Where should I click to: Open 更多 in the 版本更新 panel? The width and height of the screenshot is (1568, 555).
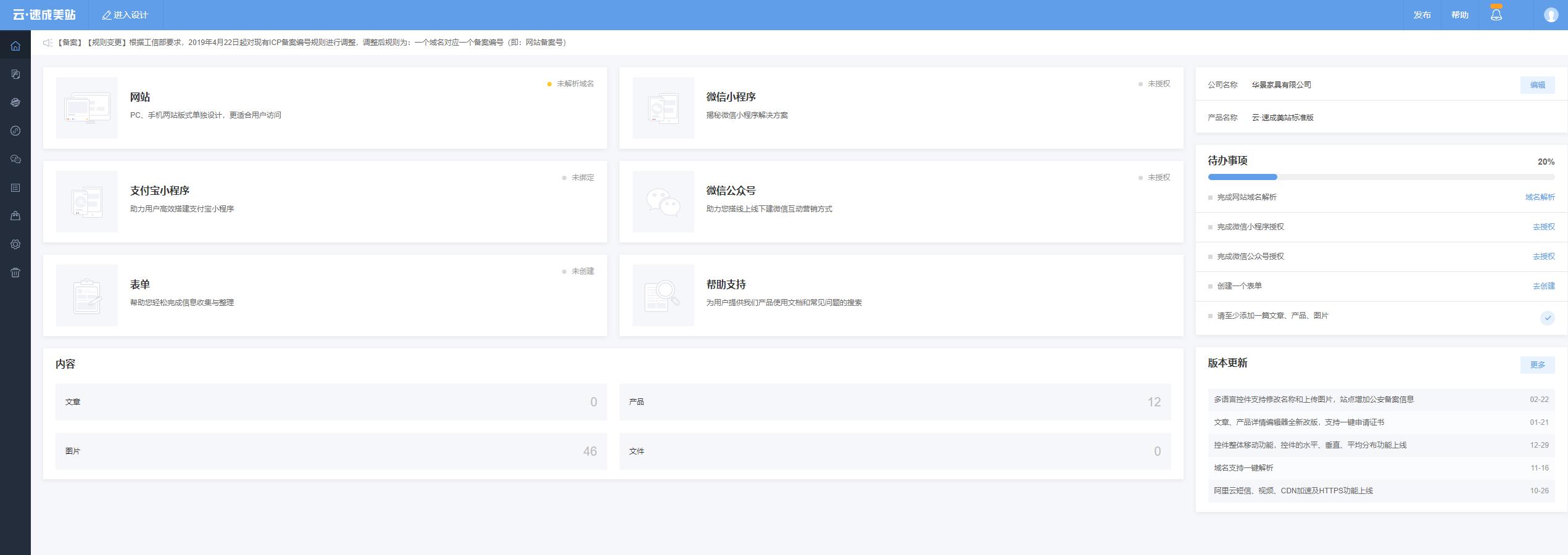point(1537,364)
